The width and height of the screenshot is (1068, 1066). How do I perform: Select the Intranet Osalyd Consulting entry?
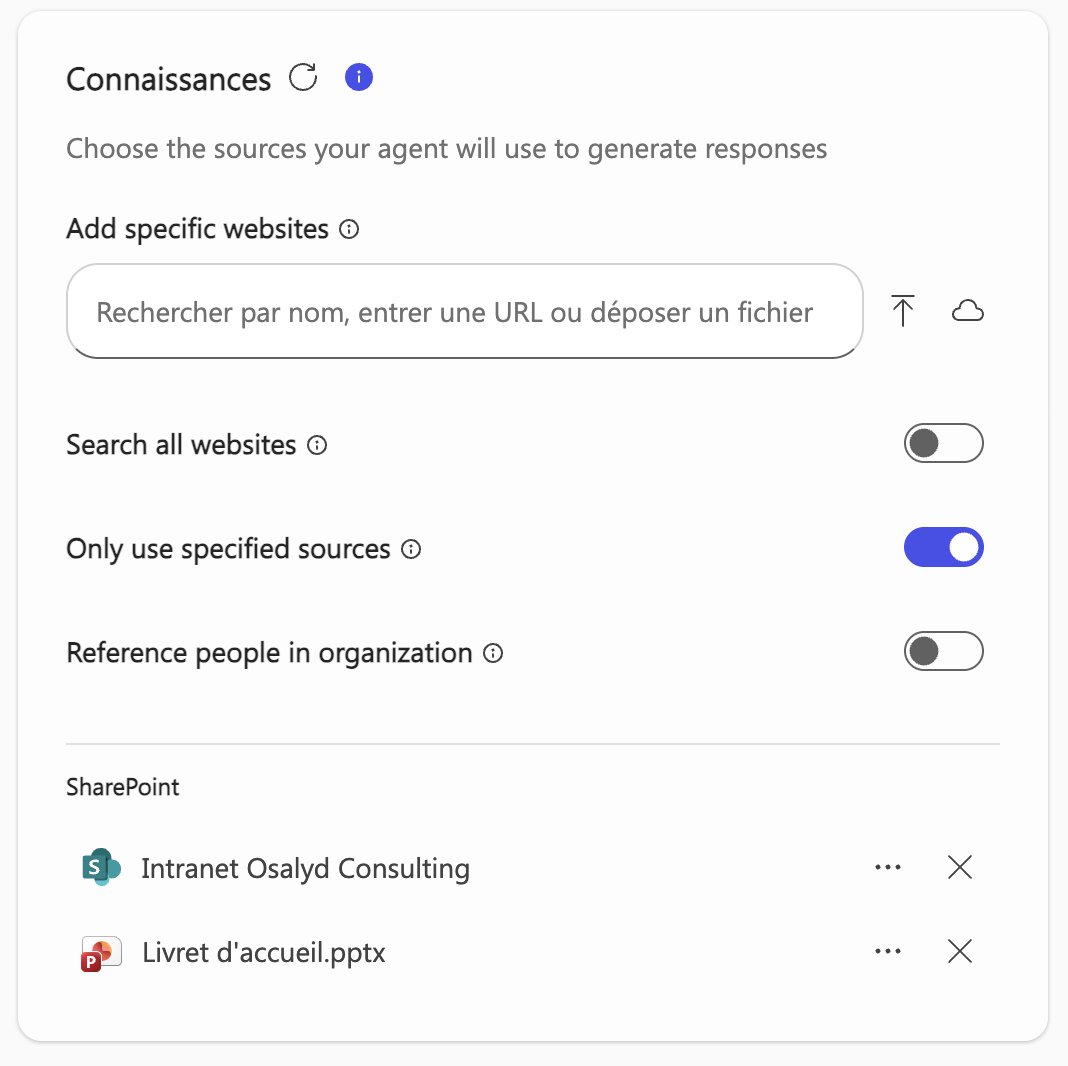305,868
